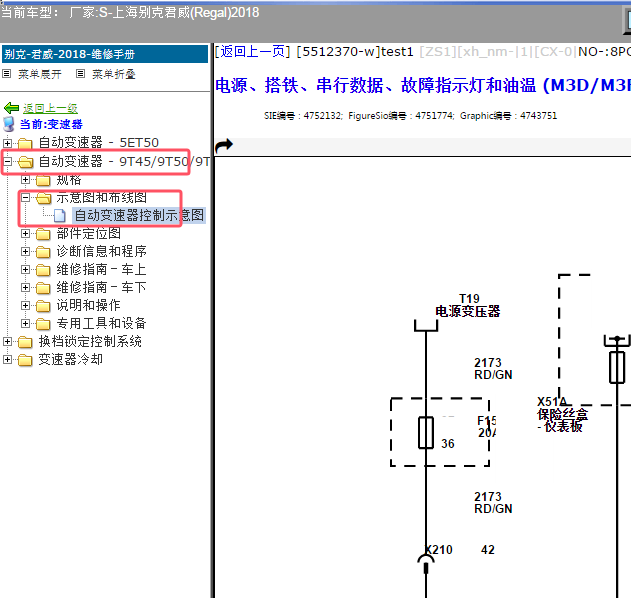Select the 维修指南 - 车下 tree label

click(x=101, y=287)
